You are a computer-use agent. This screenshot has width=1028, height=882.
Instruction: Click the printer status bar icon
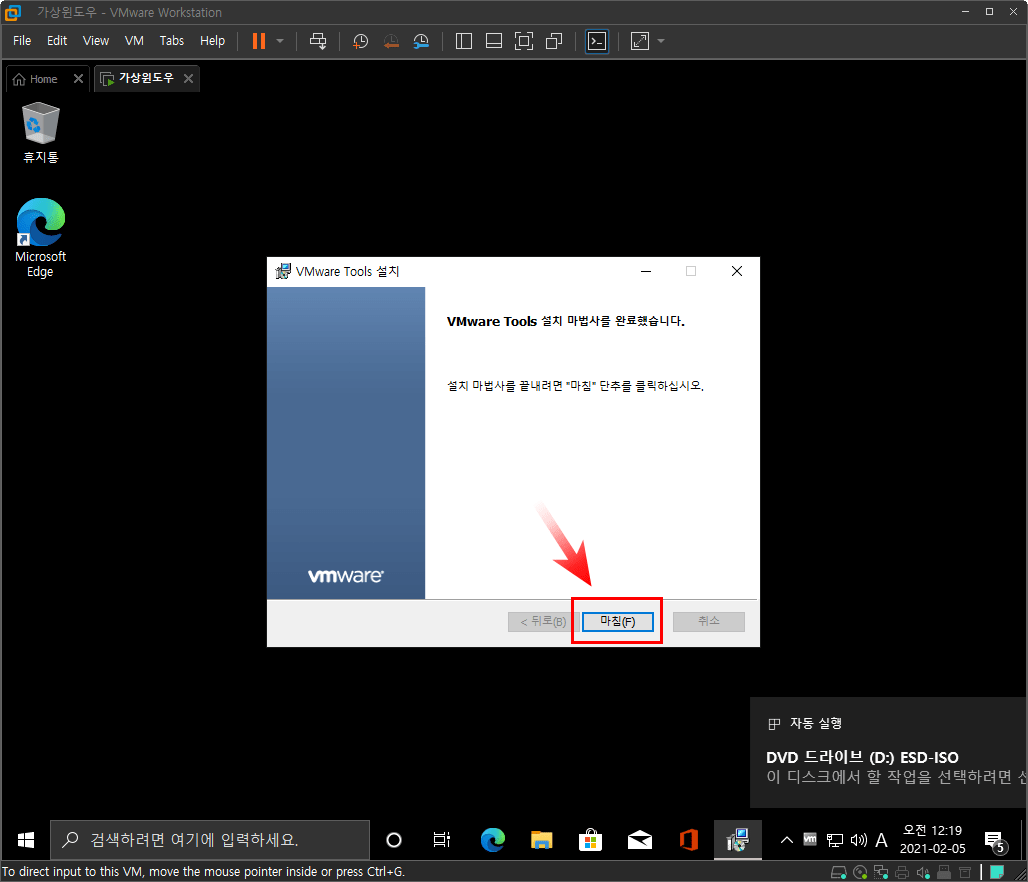click(902, 872)
